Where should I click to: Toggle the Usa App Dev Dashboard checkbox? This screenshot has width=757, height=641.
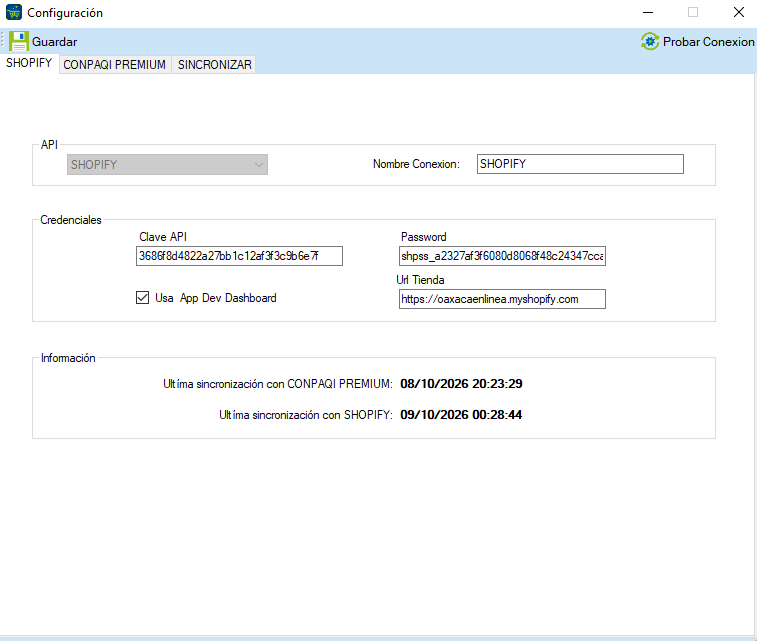tap(142, 297)
